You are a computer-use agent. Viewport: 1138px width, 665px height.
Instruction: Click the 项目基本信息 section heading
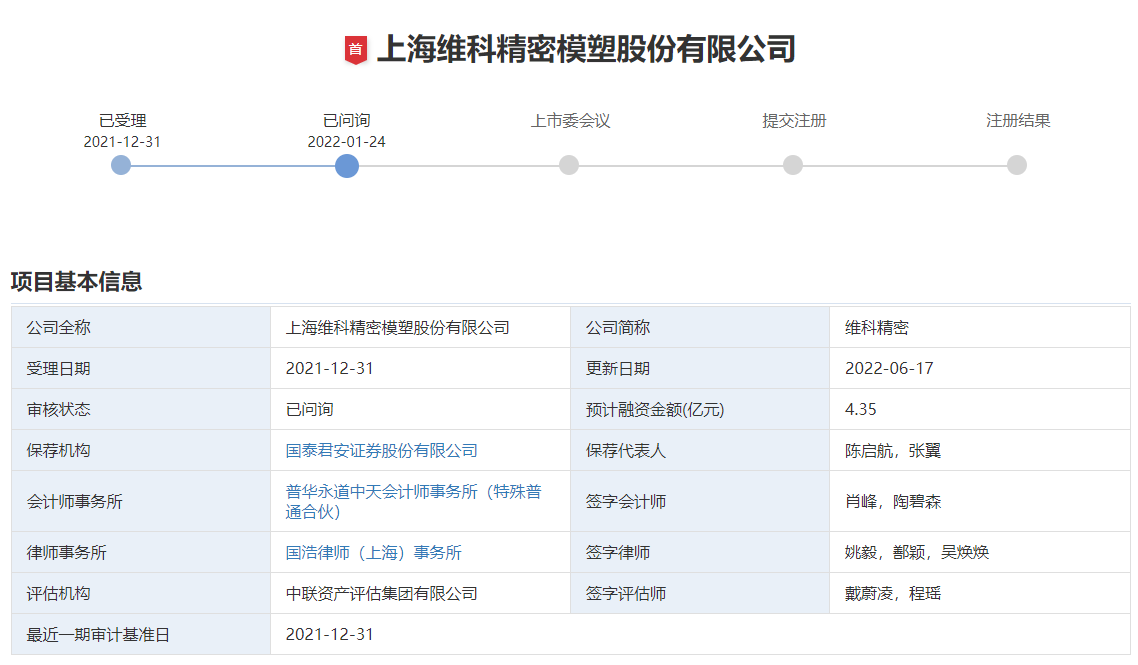(x=76, y=282)
